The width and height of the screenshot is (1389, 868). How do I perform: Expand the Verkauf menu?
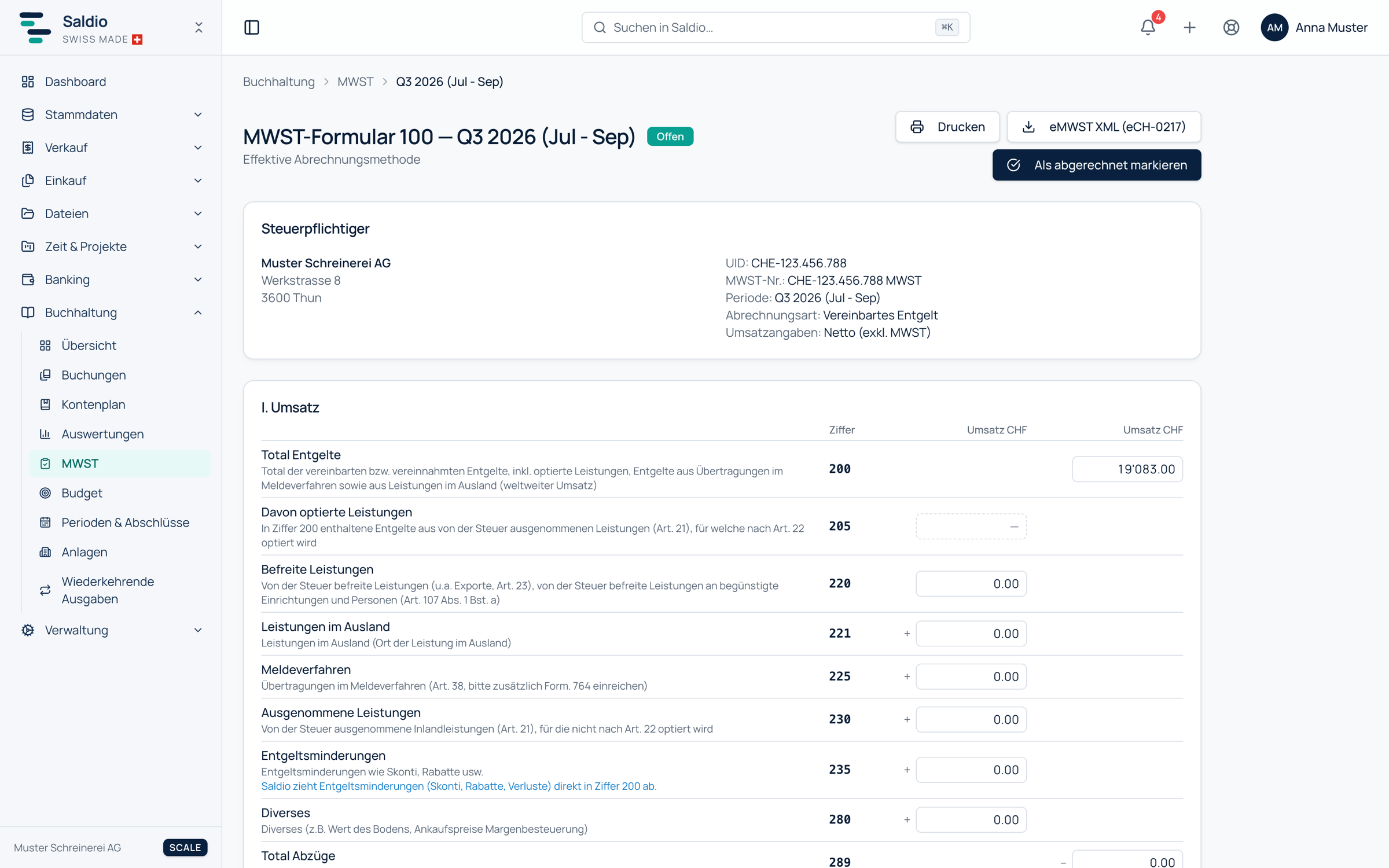pos(111,148)
